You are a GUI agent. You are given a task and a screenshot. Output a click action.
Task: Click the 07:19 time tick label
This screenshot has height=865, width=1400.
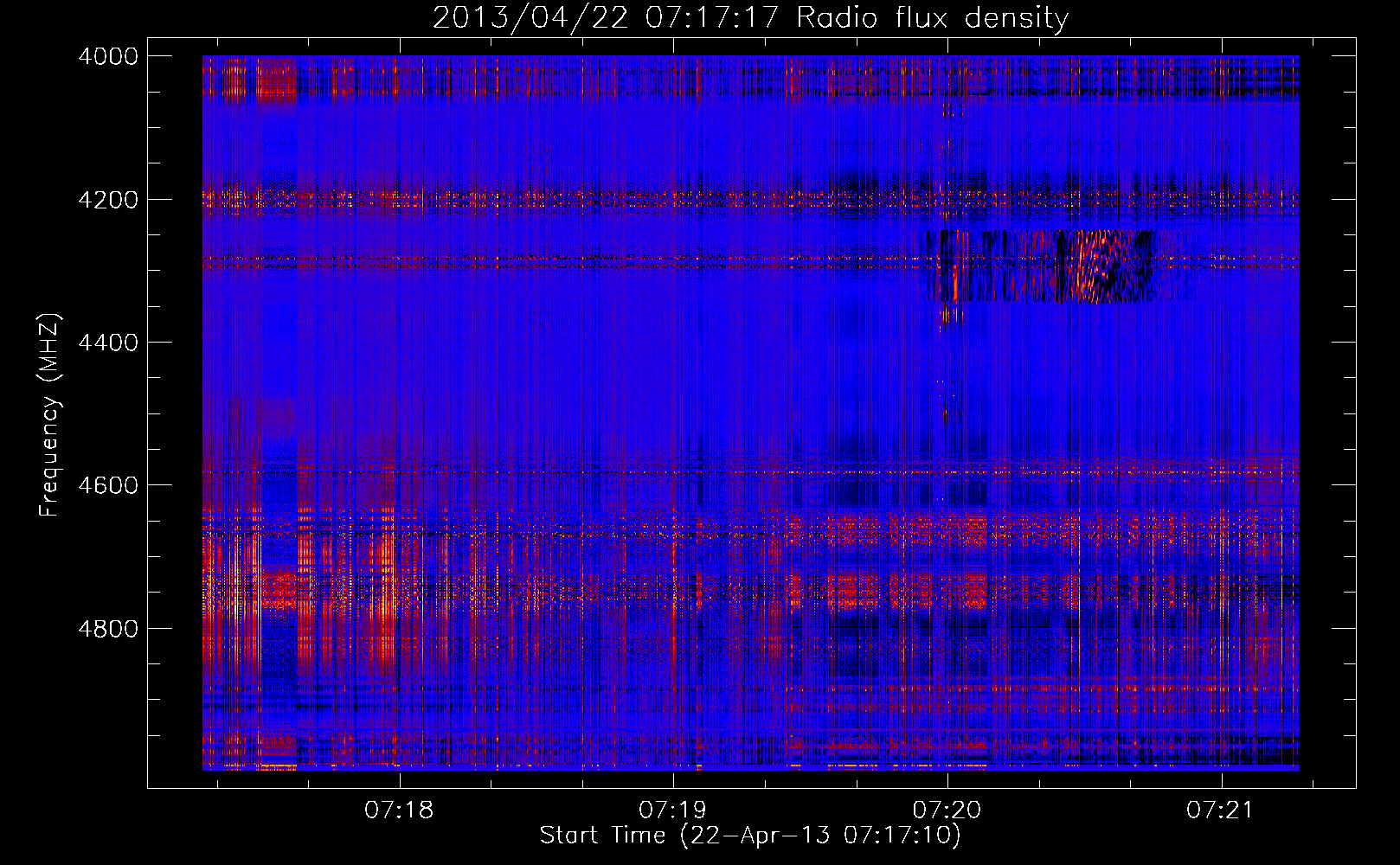(x=672, y=810)
